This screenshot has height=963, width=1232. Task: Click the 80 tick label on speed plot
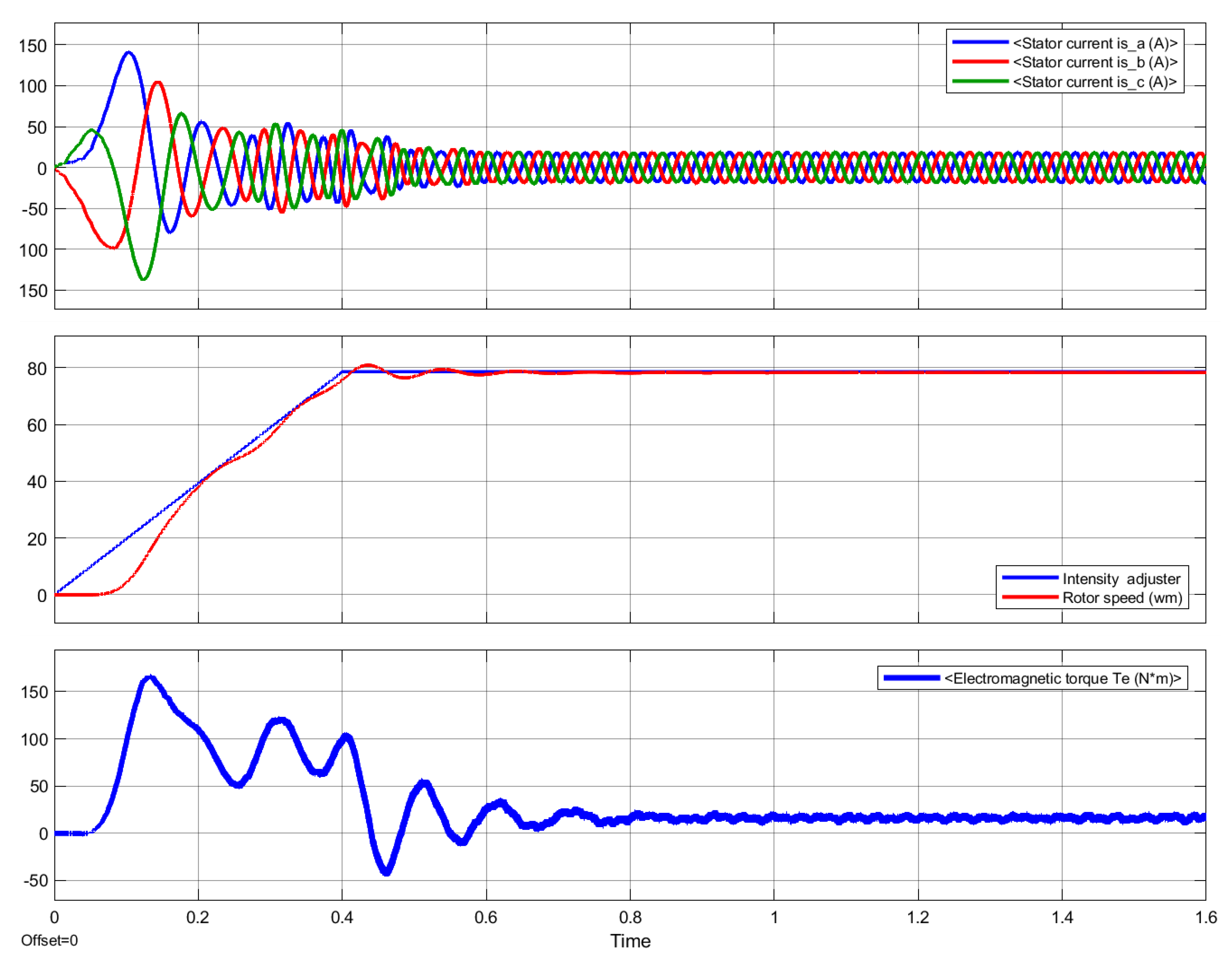(x=37, y=369)
